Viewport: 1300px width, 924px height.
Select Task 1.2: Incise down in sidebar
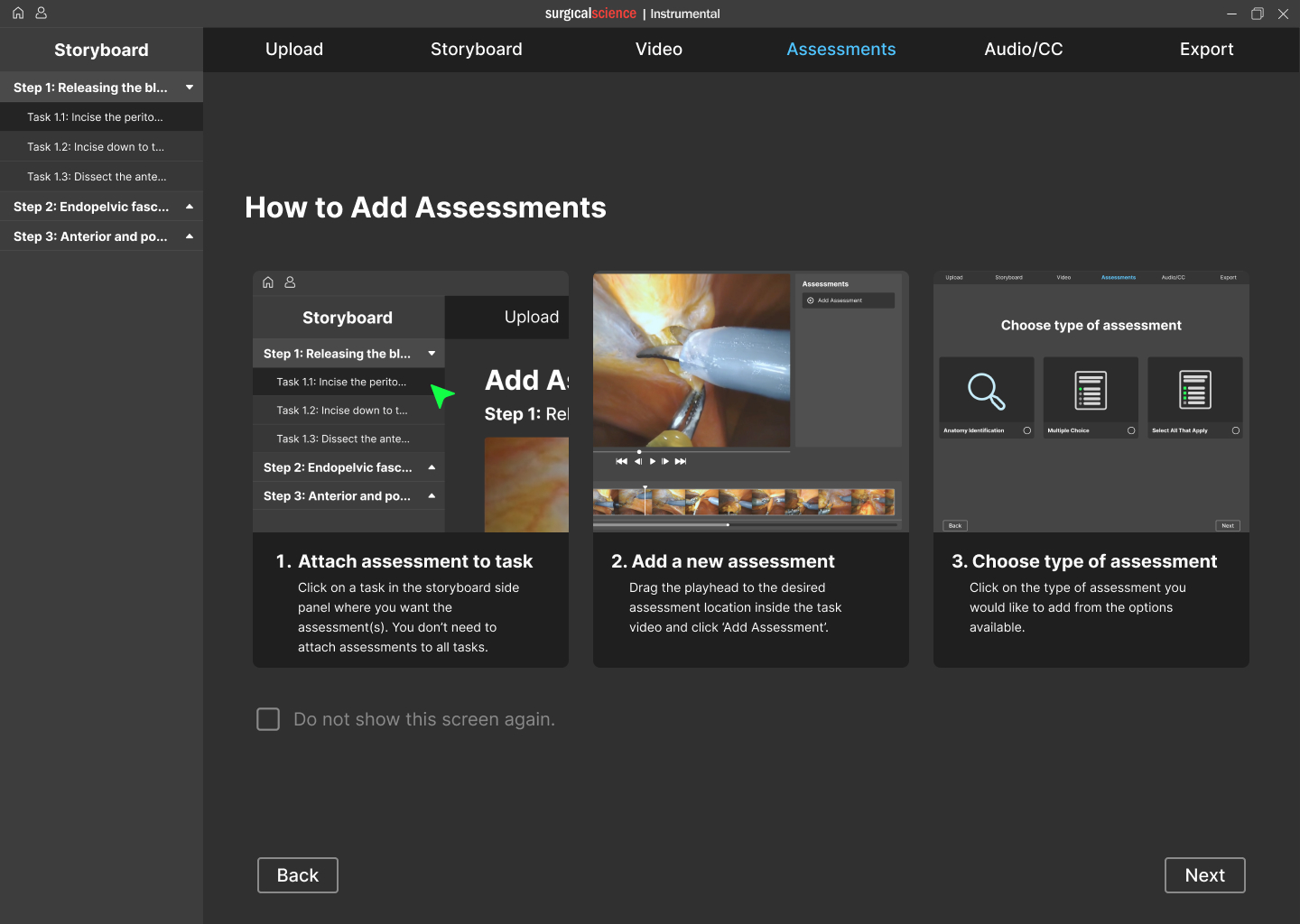tap(96, 147)
